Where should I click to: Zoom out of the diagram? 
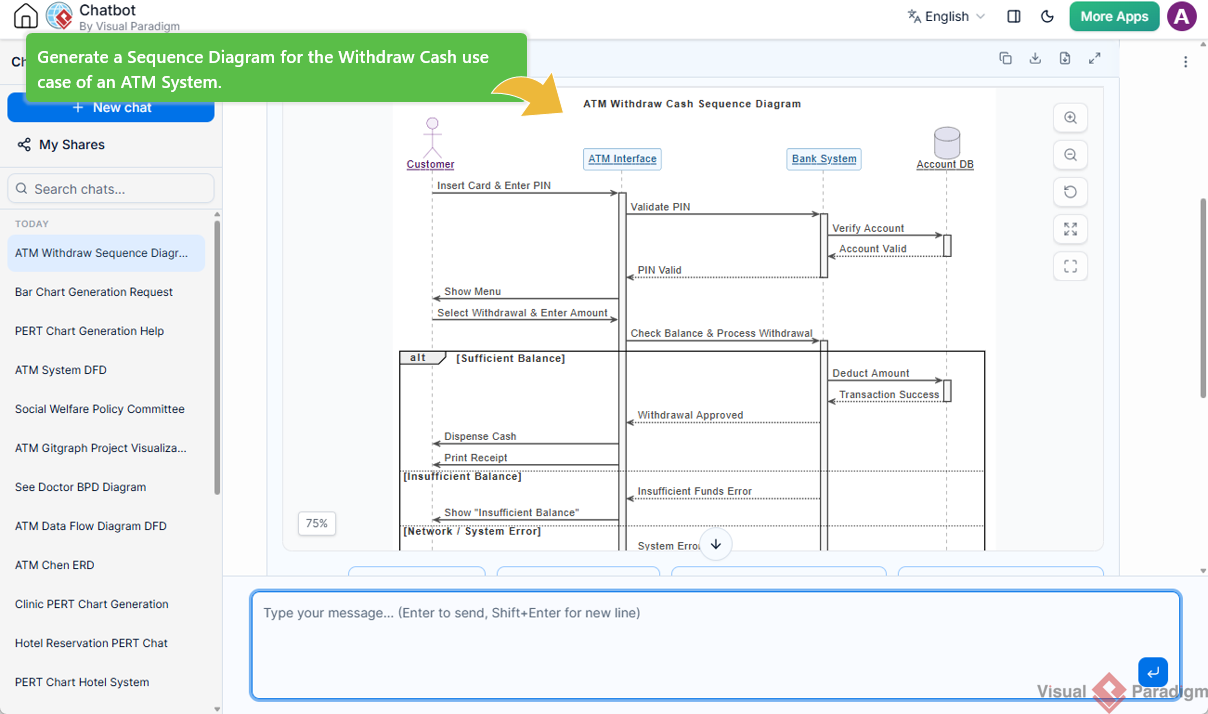(x=1070, y=155)
